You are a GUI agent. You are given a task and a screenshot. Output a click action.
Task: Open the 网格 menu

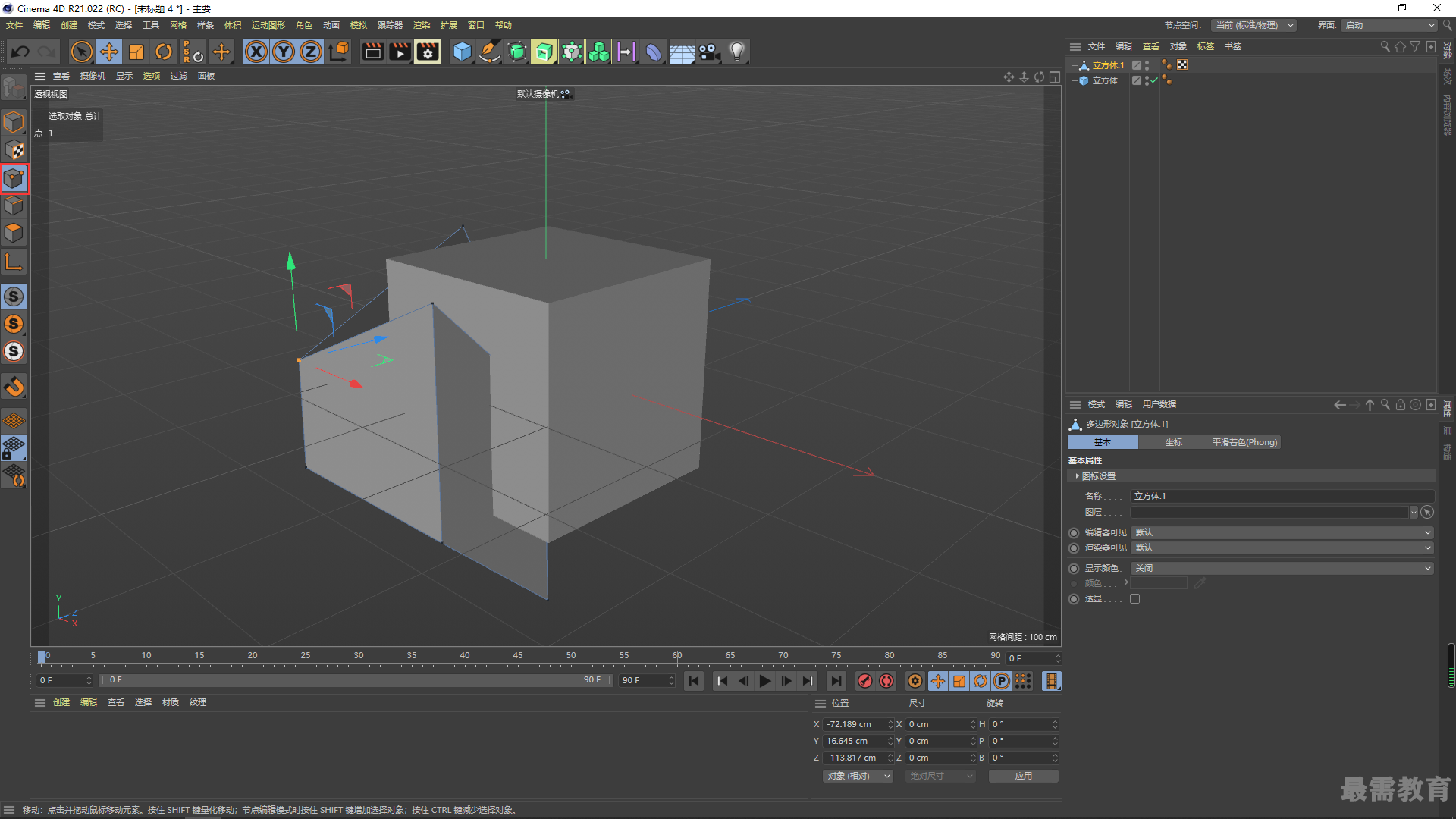coord(178,25)
